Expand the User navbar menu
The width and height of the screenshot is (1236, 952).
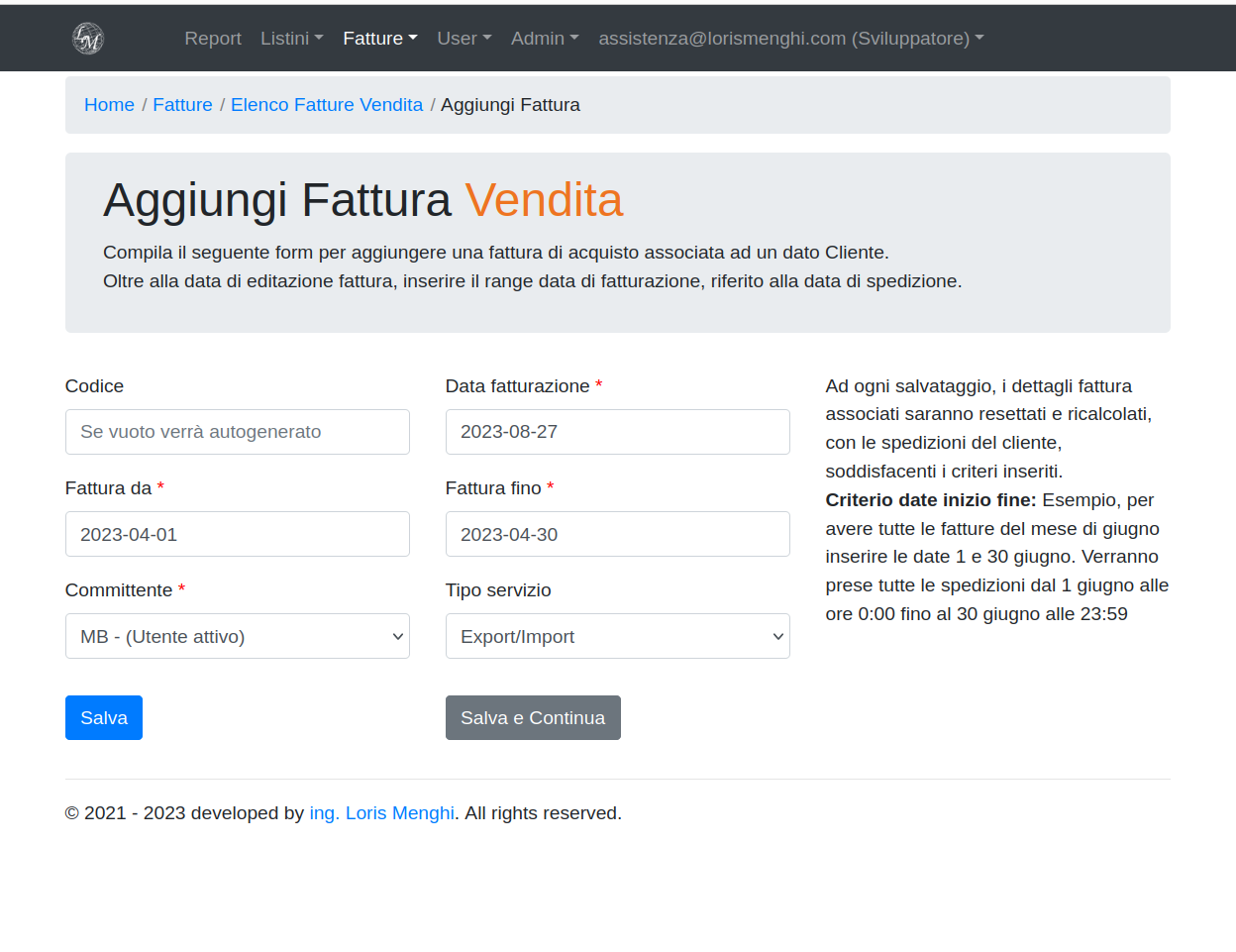[463, 39]
